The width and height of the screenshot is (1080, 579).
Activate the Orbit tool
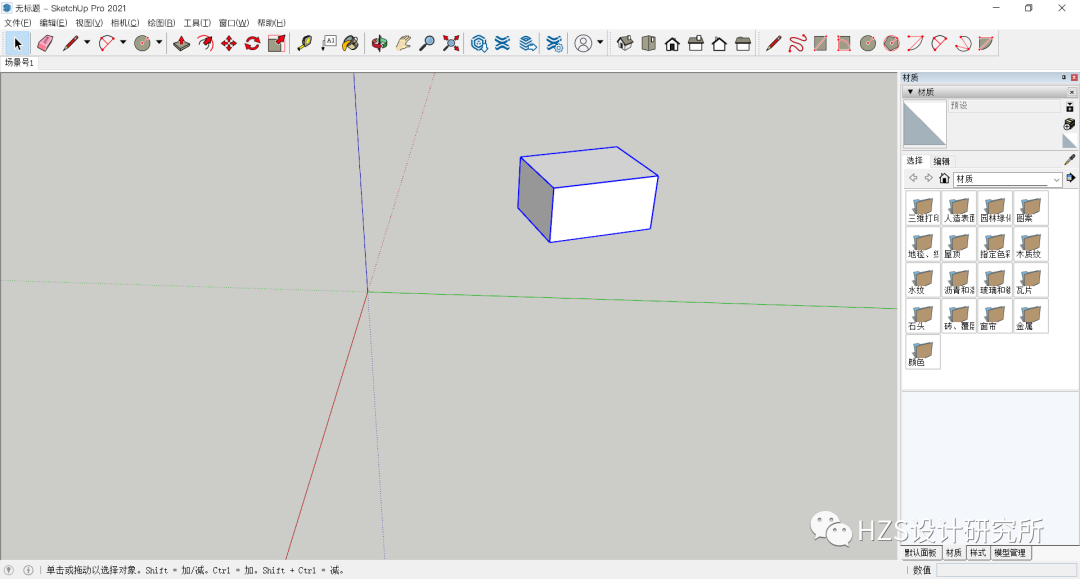(380, 43)
